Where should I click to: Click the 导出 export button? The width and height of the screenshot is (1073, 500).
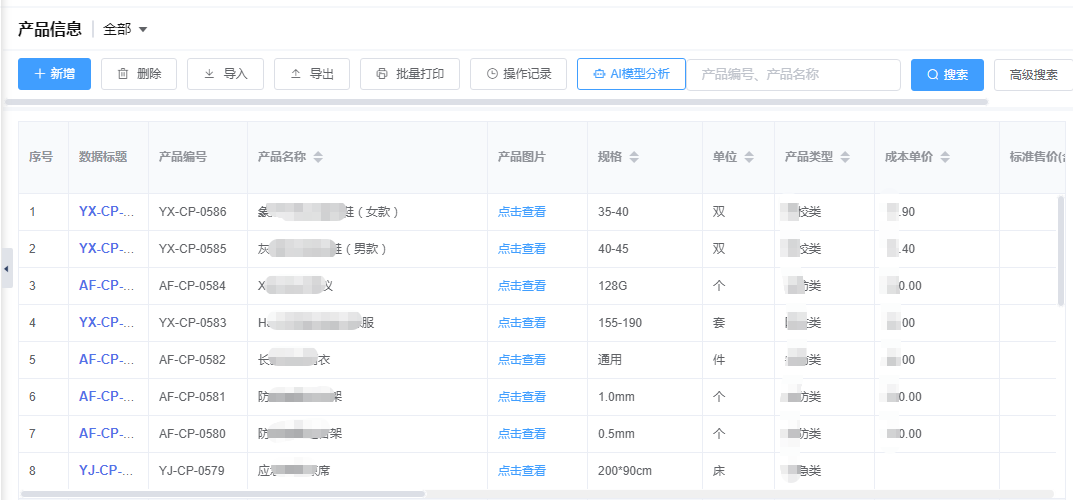(x=312, y=74)
